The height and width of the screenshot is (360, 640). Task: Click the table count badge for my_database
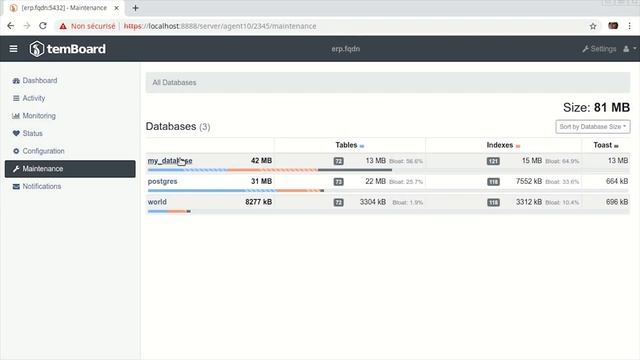[x=338, y=161]
